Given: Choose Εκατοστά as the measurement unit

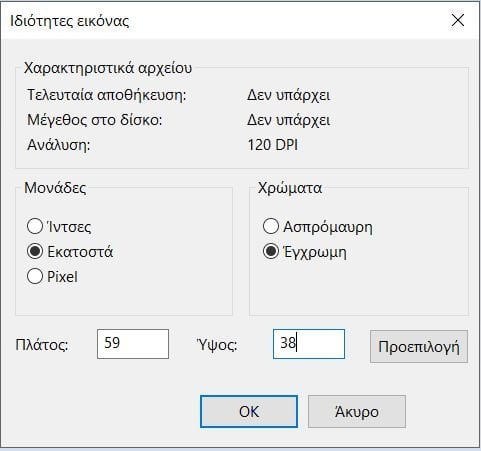Looking at the screenshot, I should click(x=35, y=251).
